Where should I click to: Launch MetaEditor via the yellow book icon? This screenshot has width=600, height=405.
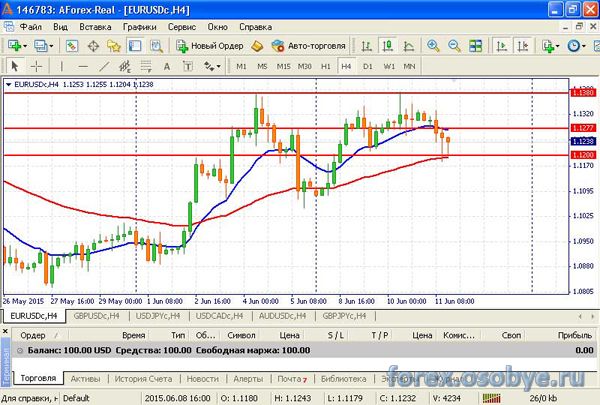pos(257,46)
